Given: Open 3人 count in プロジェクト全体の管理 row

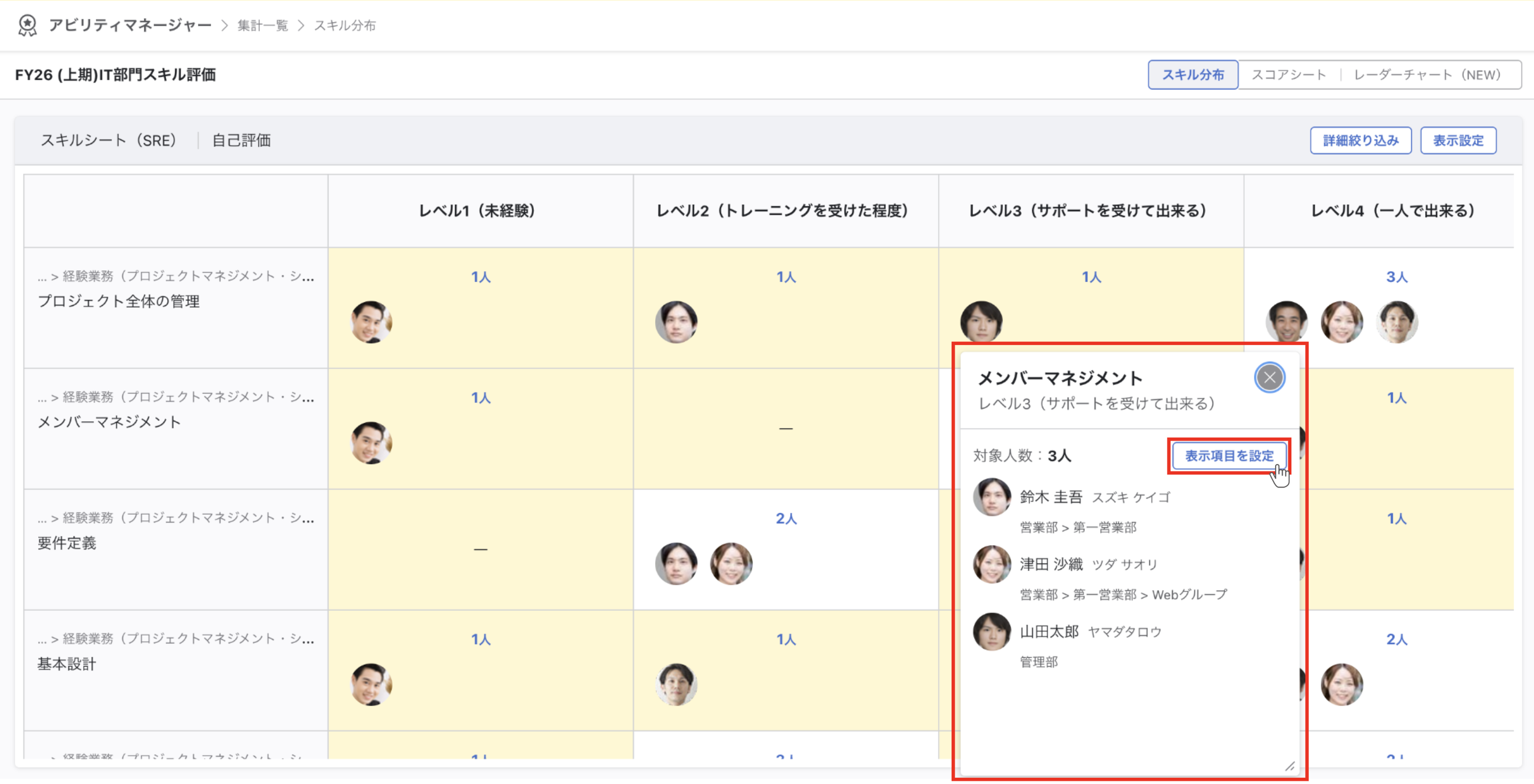Looking at the screenshot, I should (1396, 277).
